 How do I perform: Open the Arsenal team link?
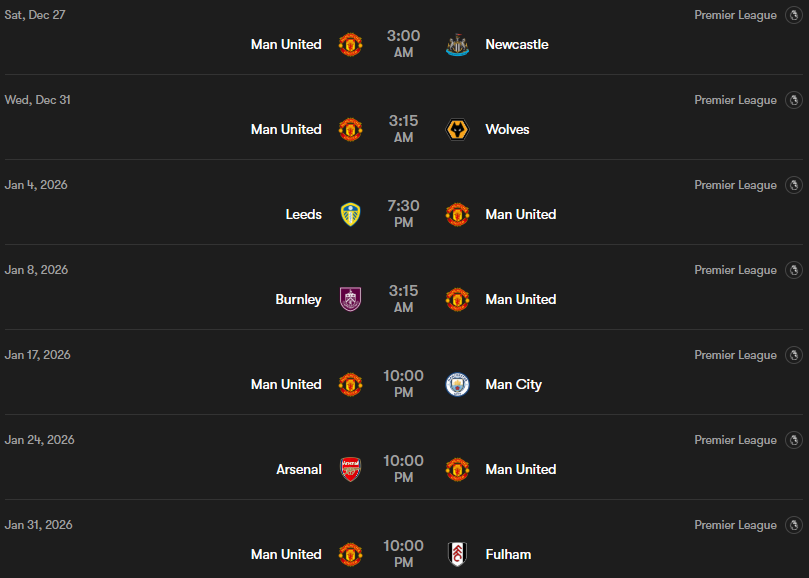click(299, 470)
